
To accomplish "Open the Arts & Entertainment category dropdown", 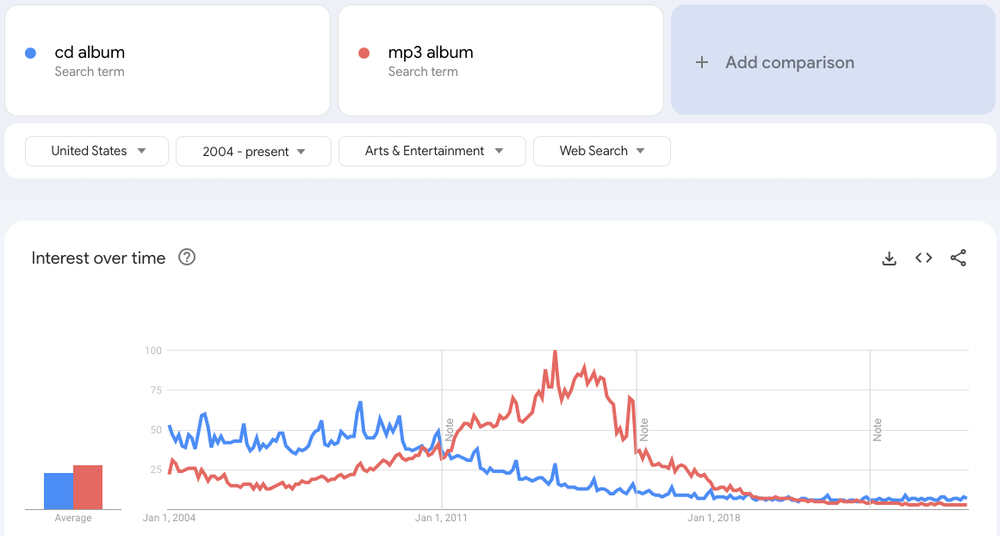I will (x=432, y=151).
